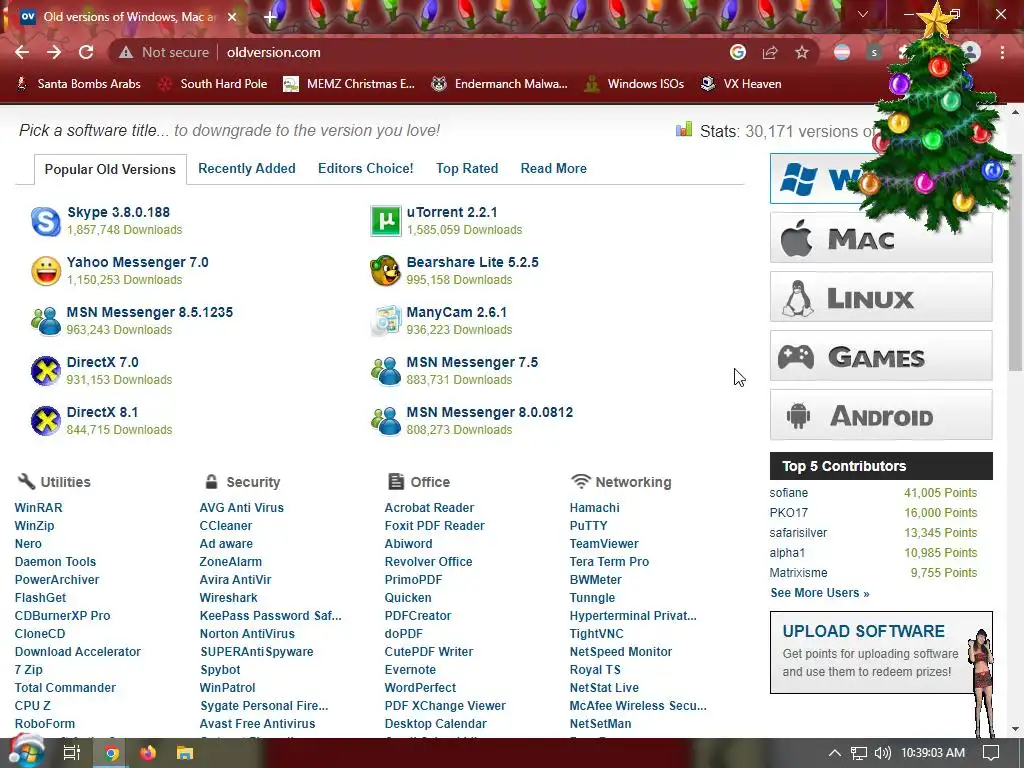Open the CCleaner security link
The height and width of the screenshot is (768, 1024).
(225, 526)
